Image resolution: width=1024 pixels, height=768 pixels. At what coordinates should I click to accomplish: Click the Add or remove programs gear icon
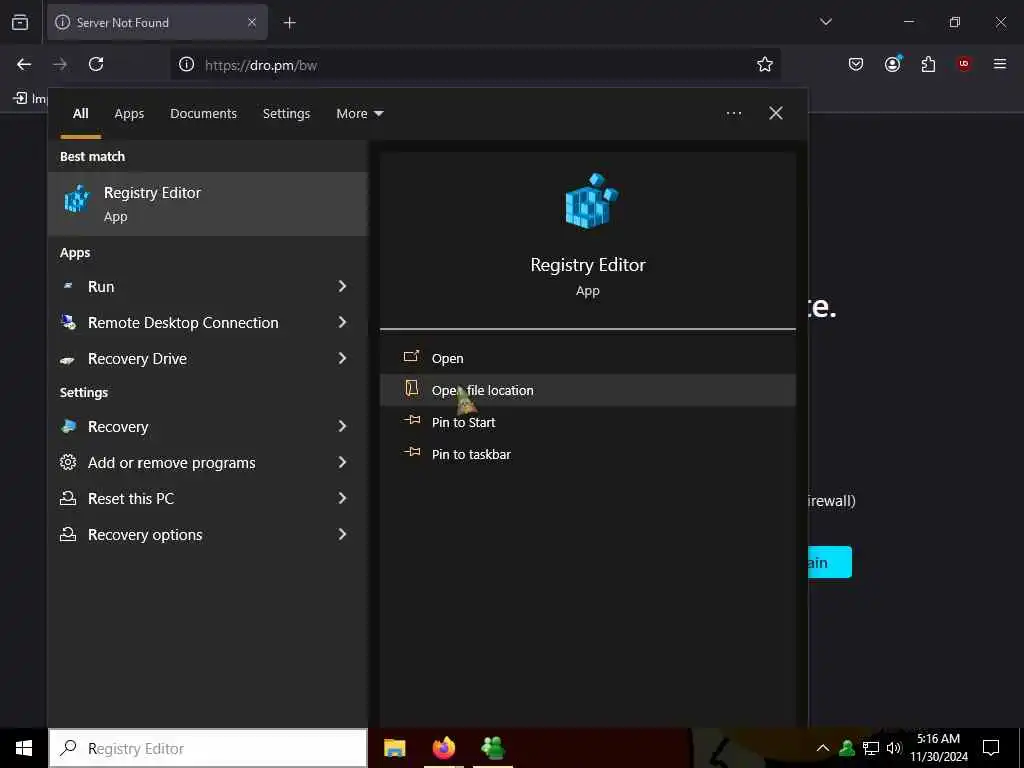pos(68,462)
